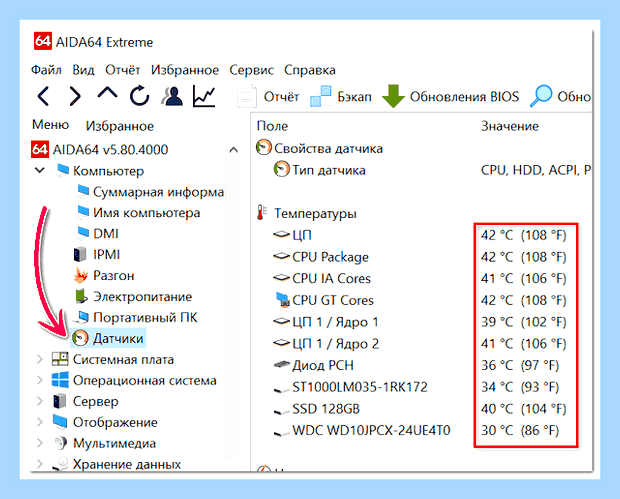Open the user profile toolbar icon

(172, 96)
